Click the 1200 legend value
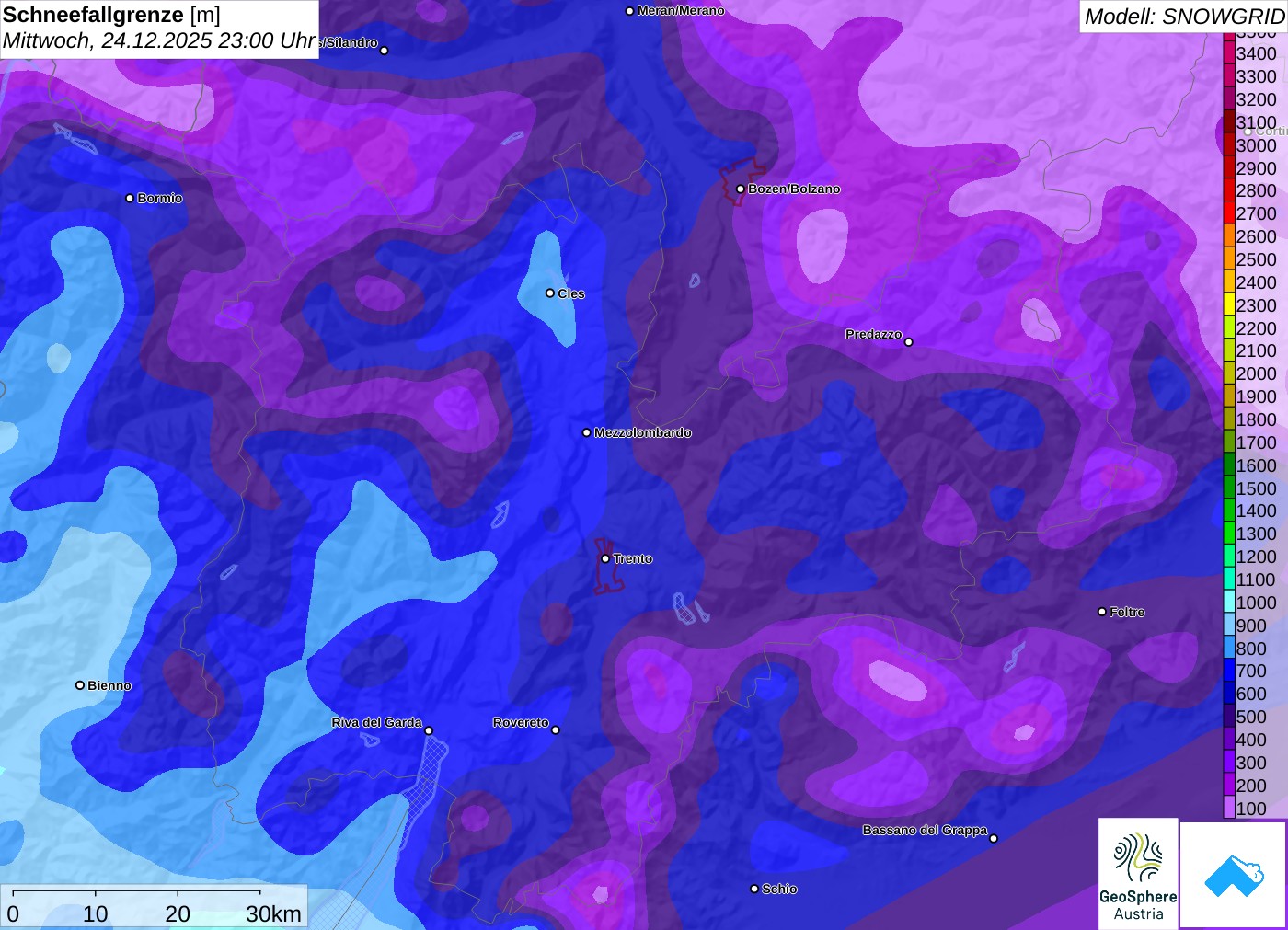1288x930 pixels. tap(1257, 557)
